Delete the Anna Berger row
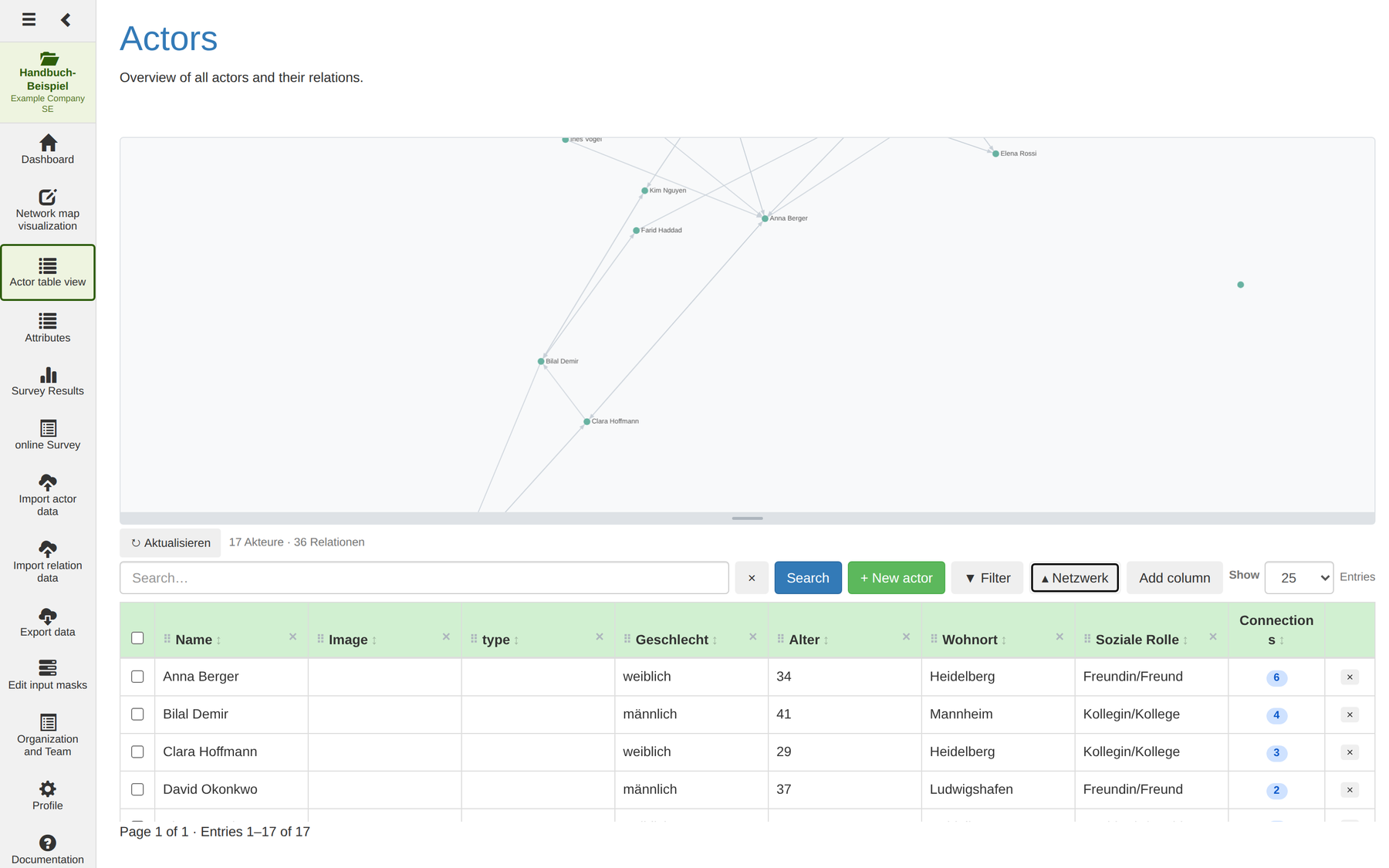Image resolution: width=1389 pixels, height=868 pixels. [1350, 677]
